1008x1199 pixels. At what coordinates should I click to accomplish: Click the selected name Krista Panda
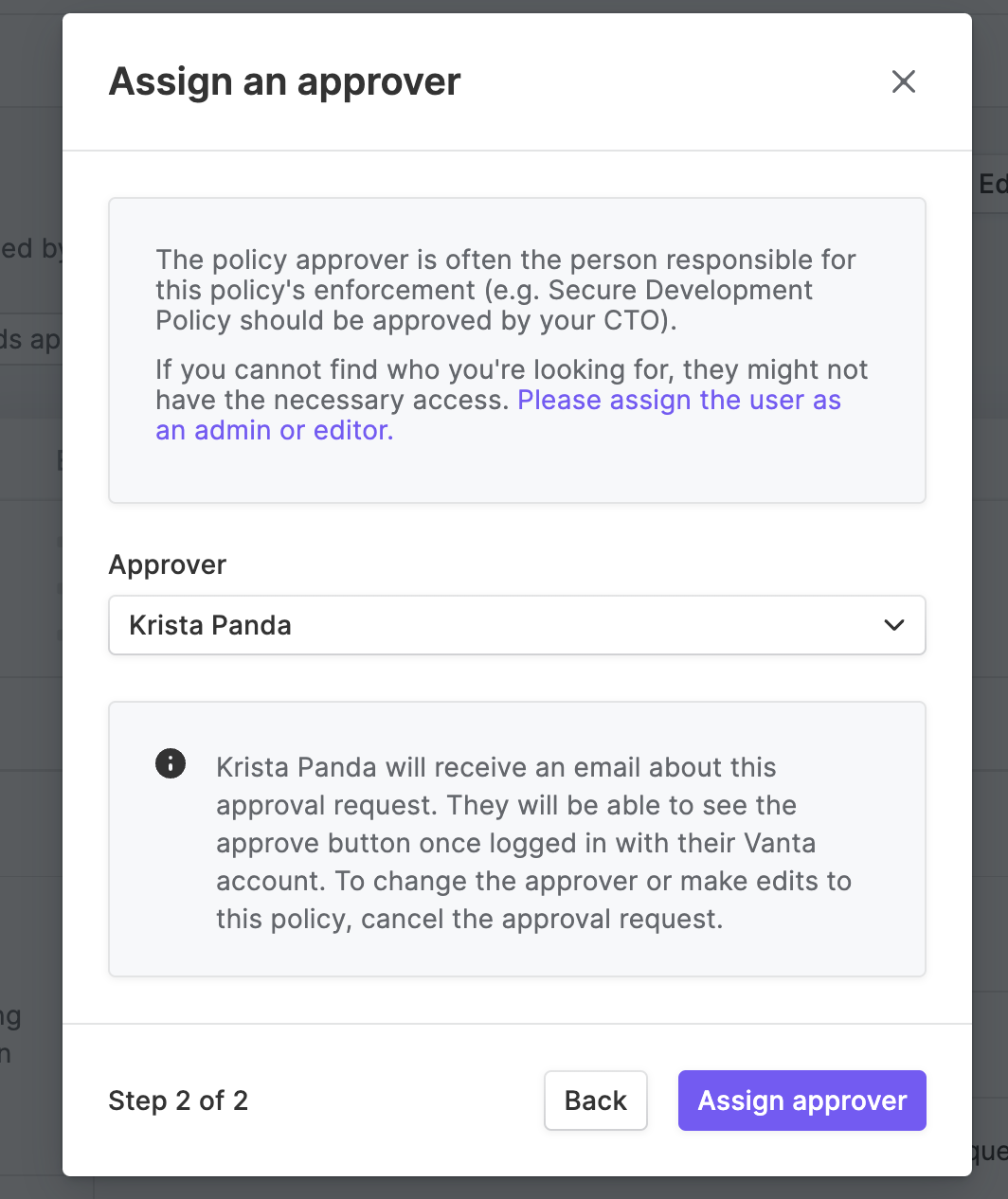pyautogui.click(x=210, y=625)
